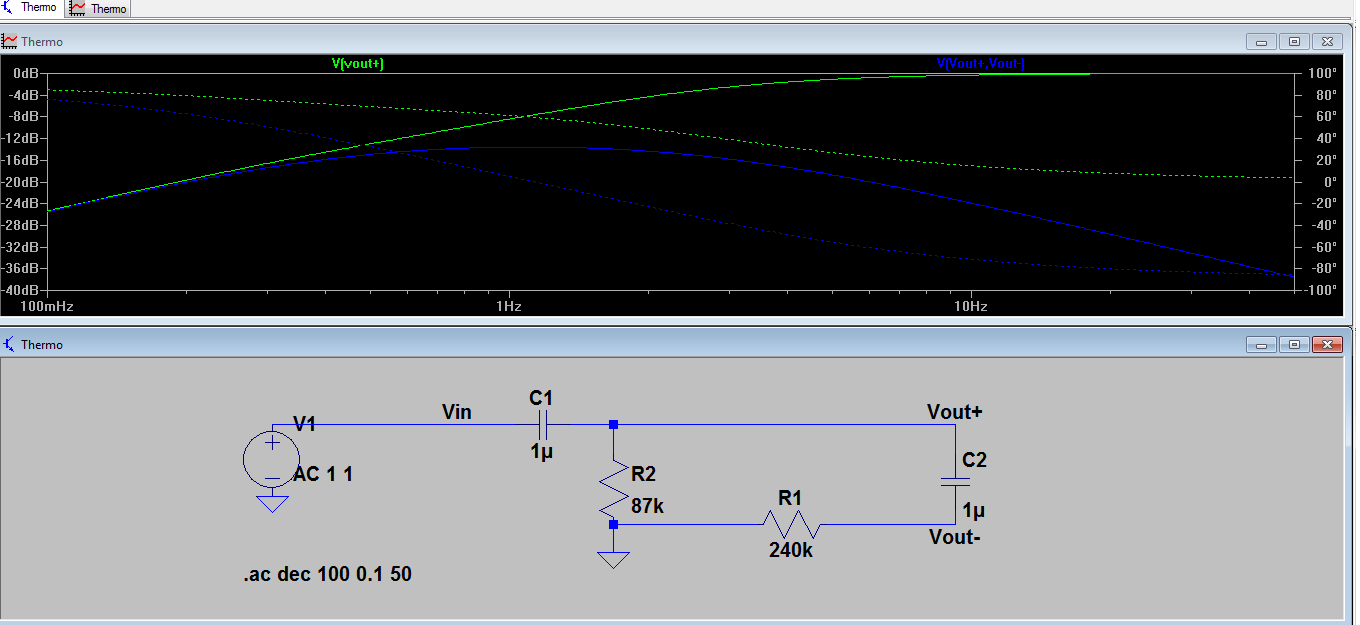Click the 100° phase axis label
1360x625 pixels.
pyautogui.click(x=1322, y=74)
